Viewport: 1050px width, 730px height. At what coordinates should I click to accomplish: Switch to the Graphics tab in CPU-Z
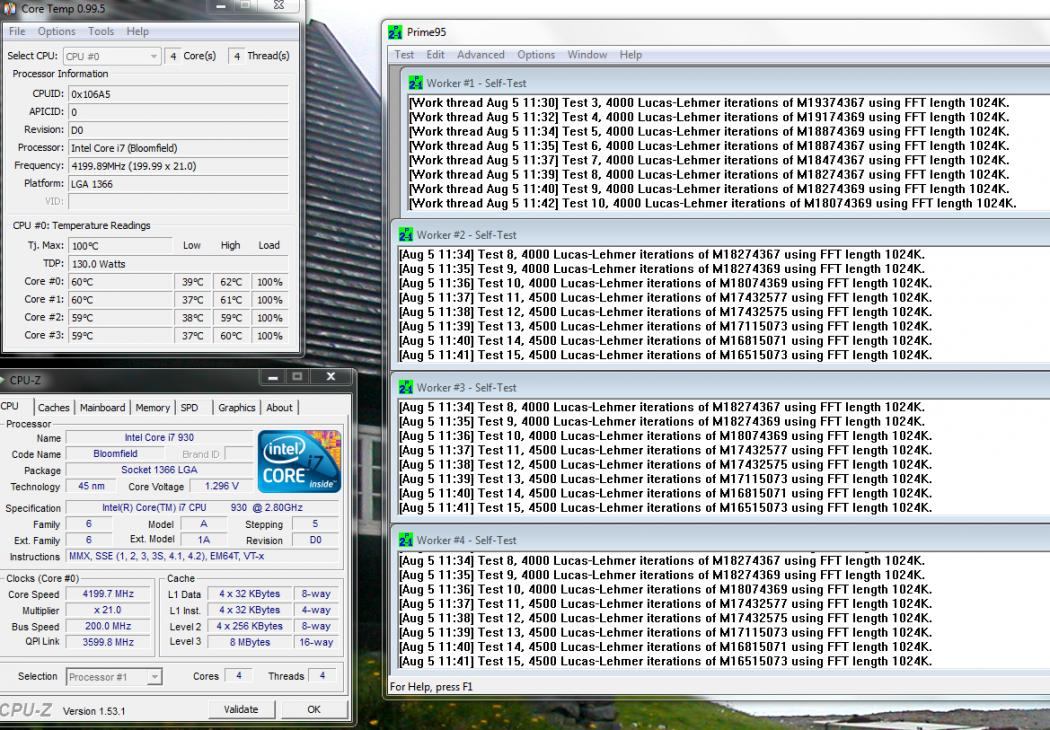[236, 408]
